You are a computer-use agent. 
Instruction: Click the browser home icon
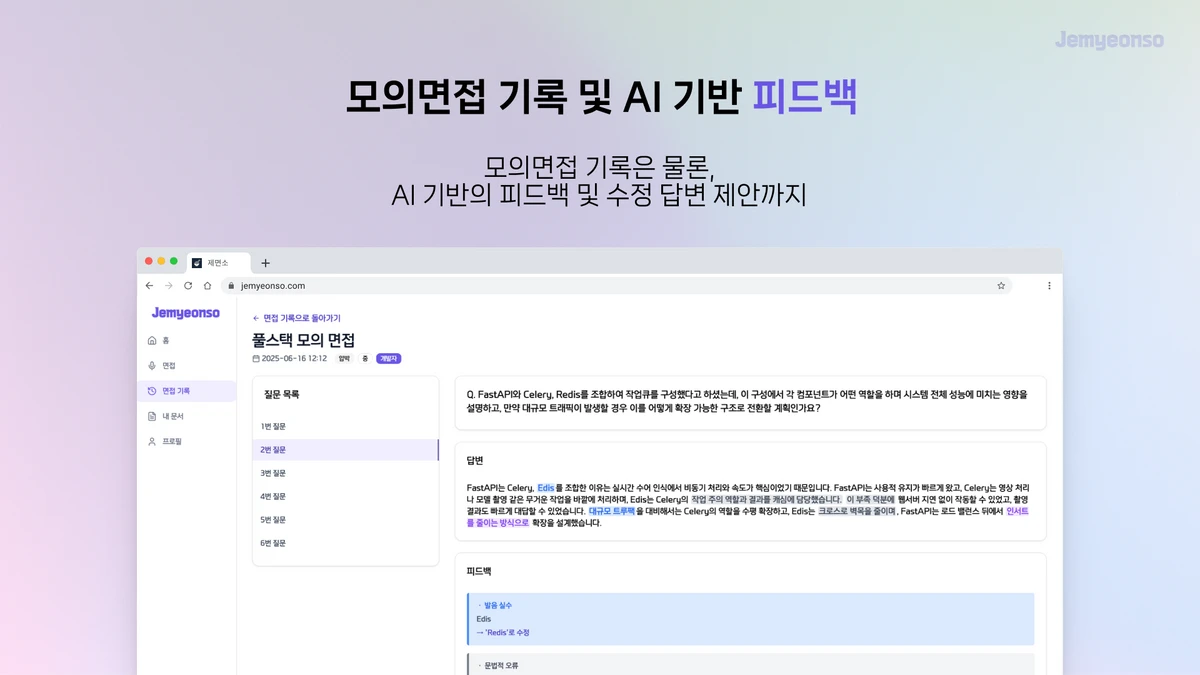click(x=207, y=285)
